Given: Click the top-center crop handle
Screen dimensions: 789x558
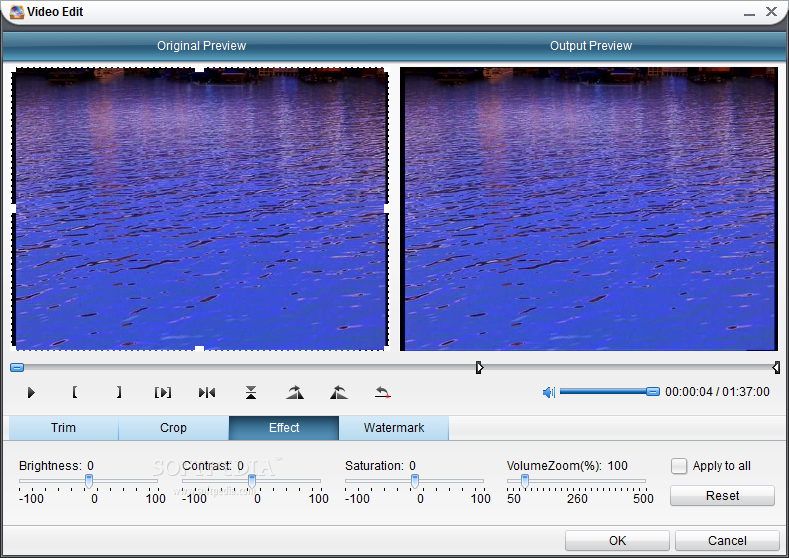Looking at the screenshot, I should pyautogui.click(x=199, y=69).
